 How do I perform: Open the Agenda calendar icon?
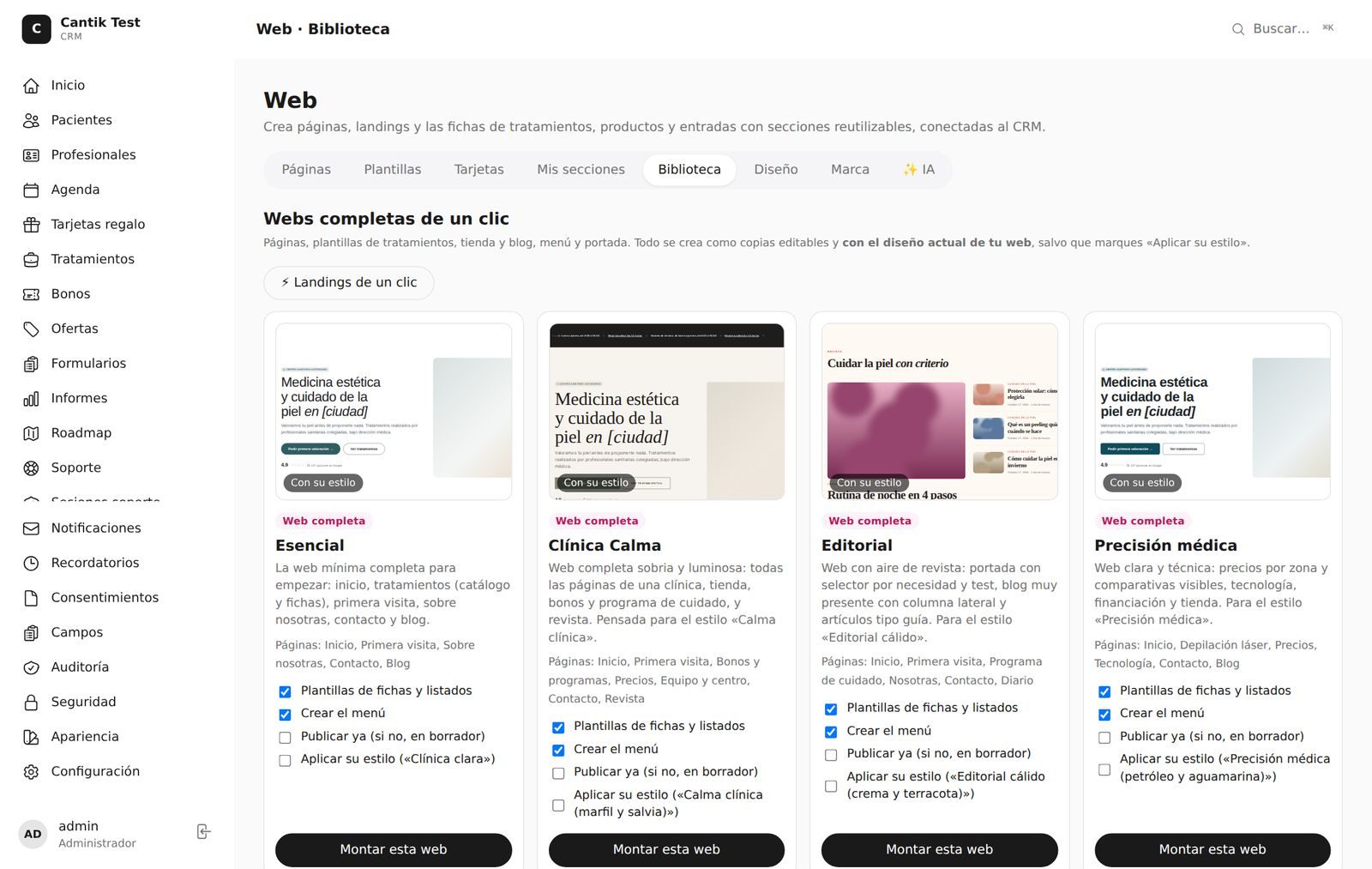pyautogui.click(x=31, y=190)
